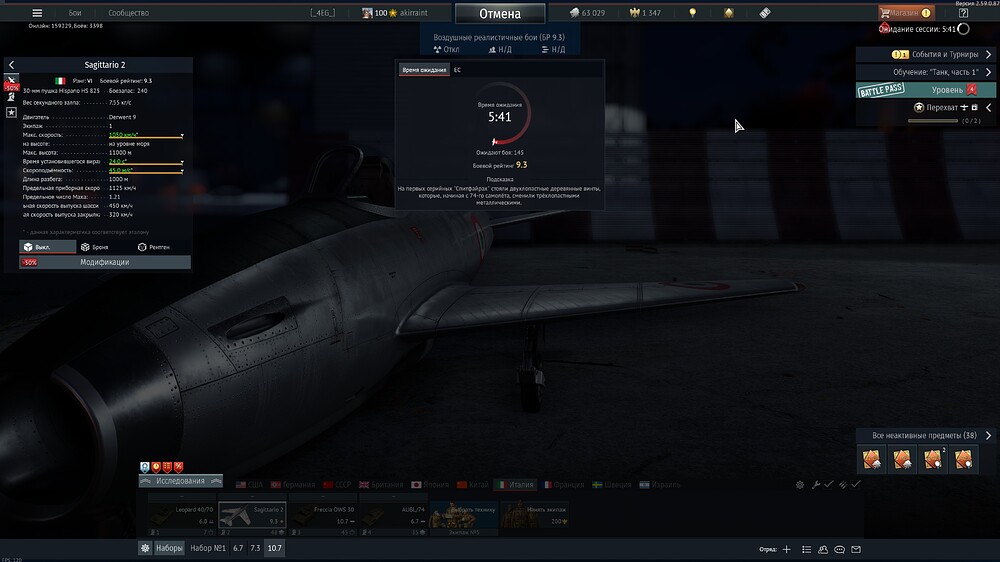Set armor view to Выкл.

click(47, 247)
